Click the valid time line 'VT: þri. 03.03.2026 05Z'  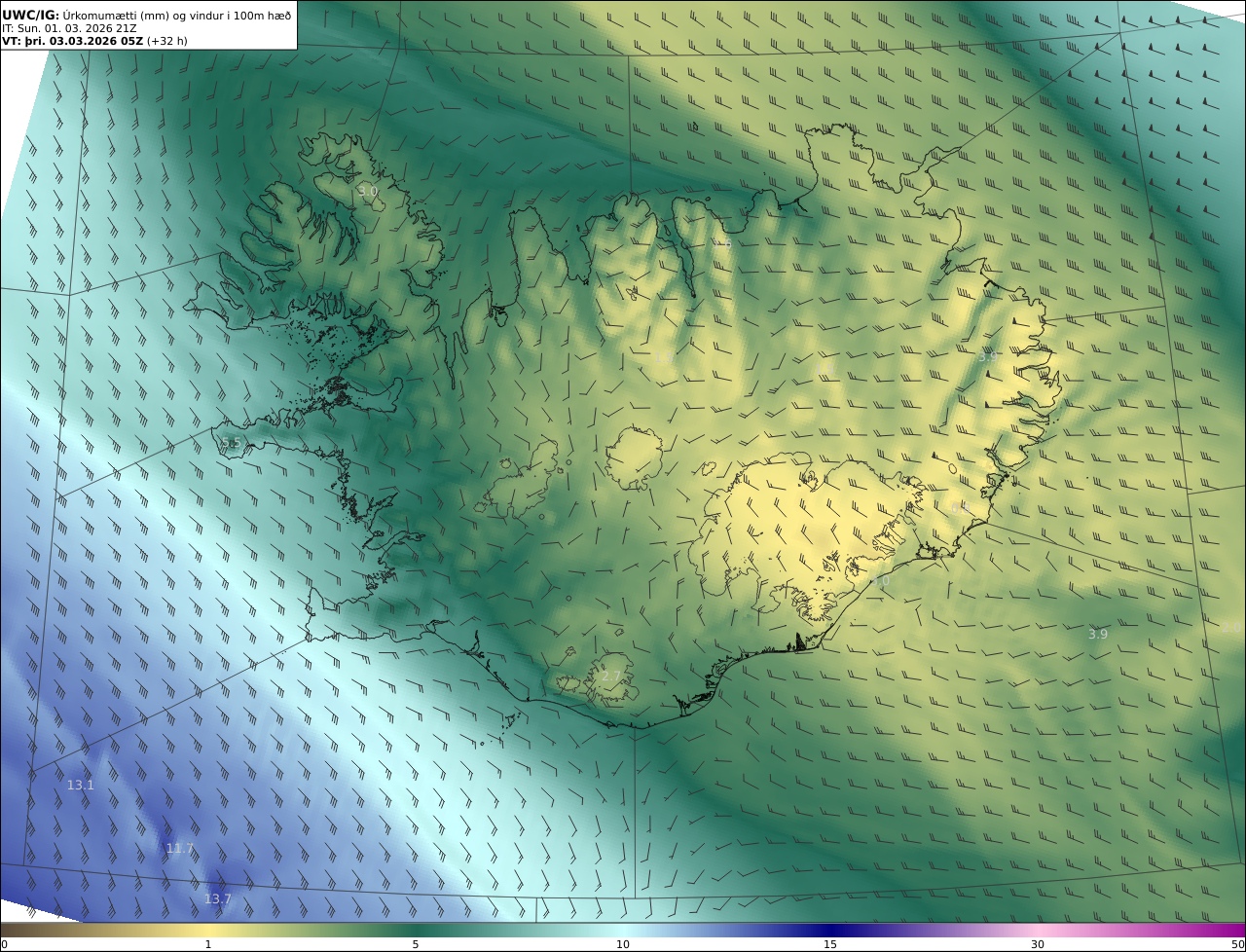[73, 41]
